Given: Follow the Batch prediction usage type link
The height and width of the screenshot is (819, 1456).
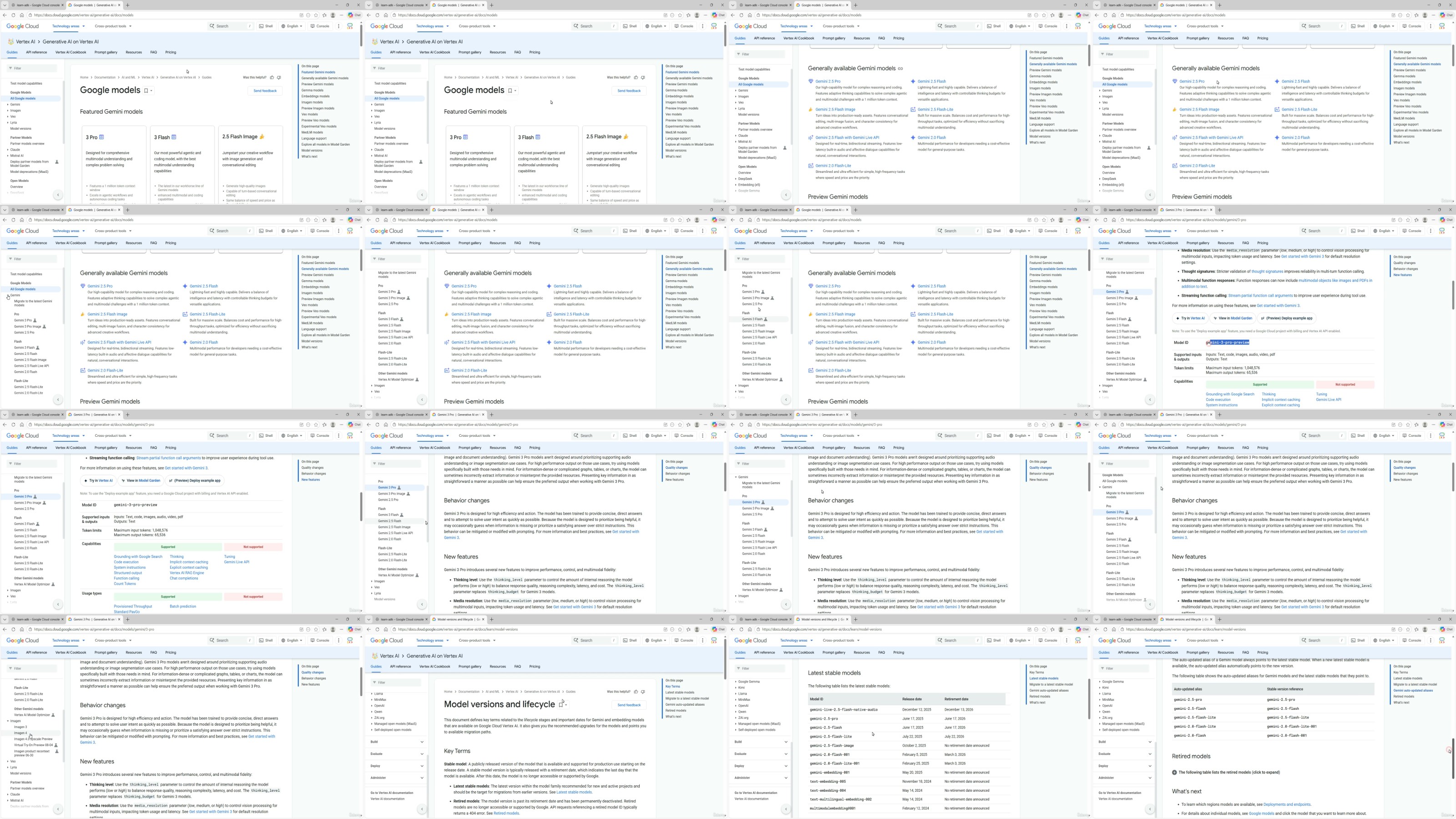Looking at the screenshot, I should pos(182,607).
